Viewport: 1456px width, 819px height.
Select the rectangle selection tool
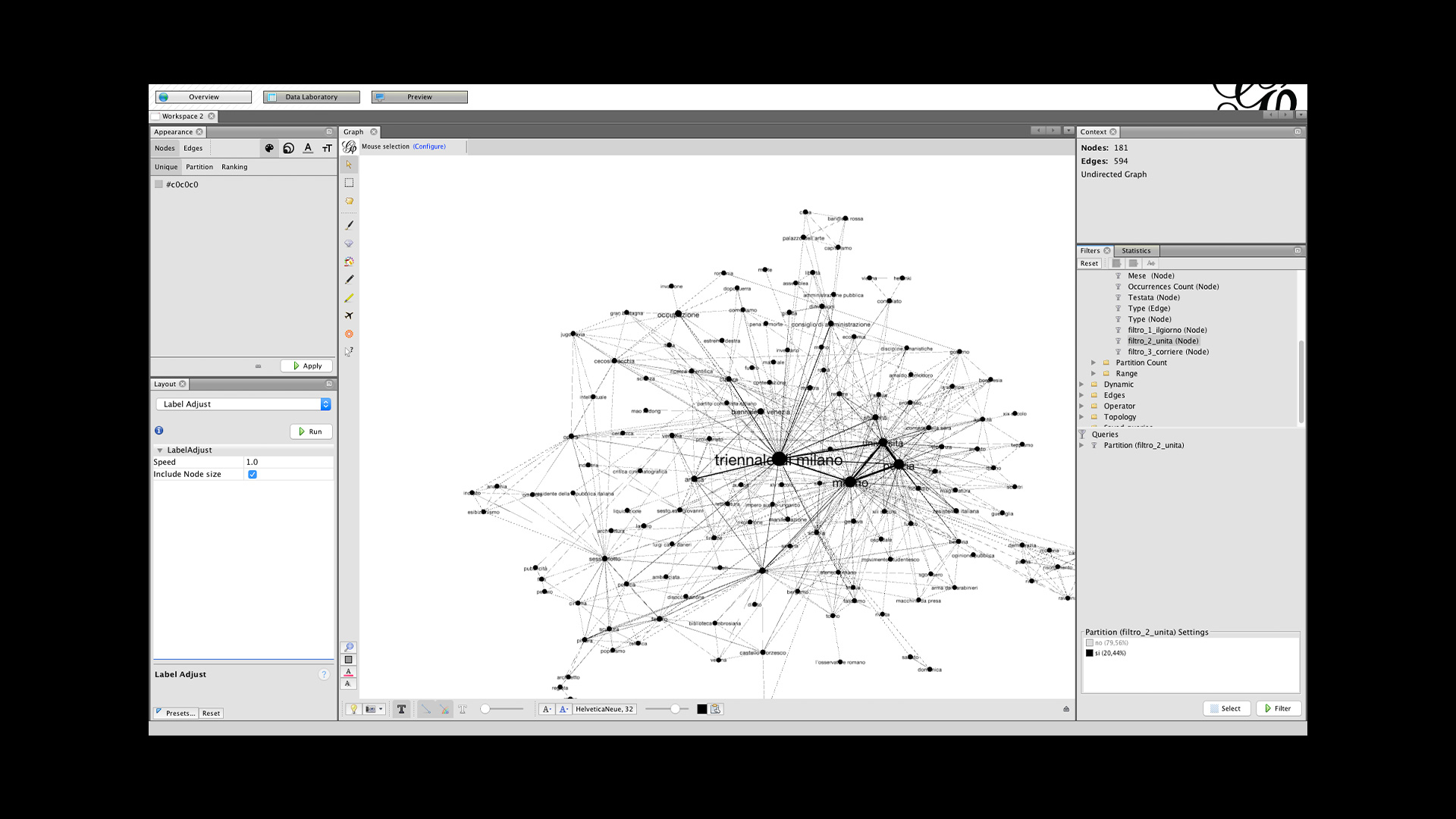349,183
